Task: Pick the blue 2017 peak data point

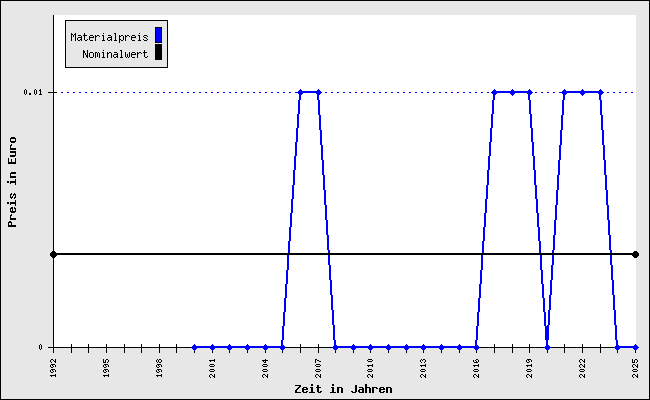Action: tap(494, 92)
